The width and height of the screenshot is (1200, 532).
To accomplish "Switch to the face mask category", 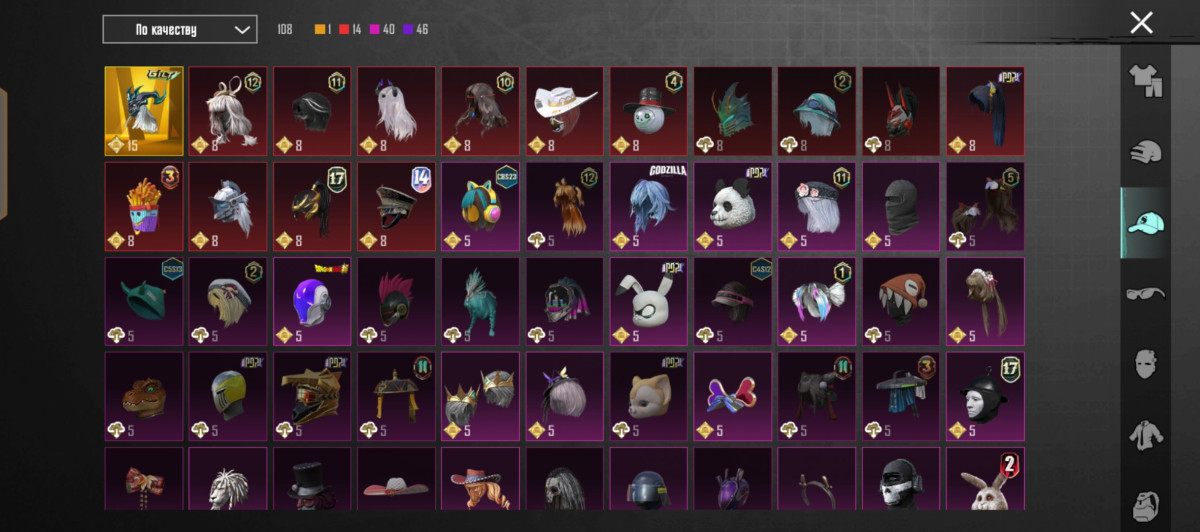I will [1144, 362].
